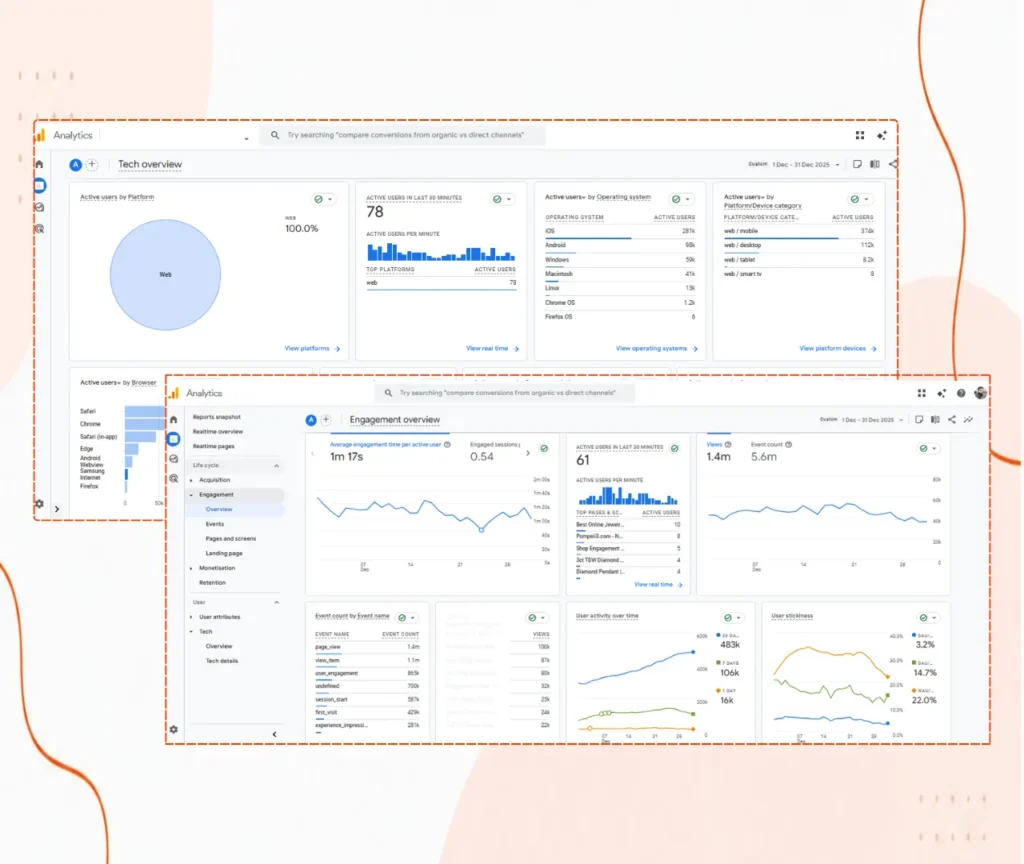Click Explore icon in Tech overview window sidebar

(39, 207)
